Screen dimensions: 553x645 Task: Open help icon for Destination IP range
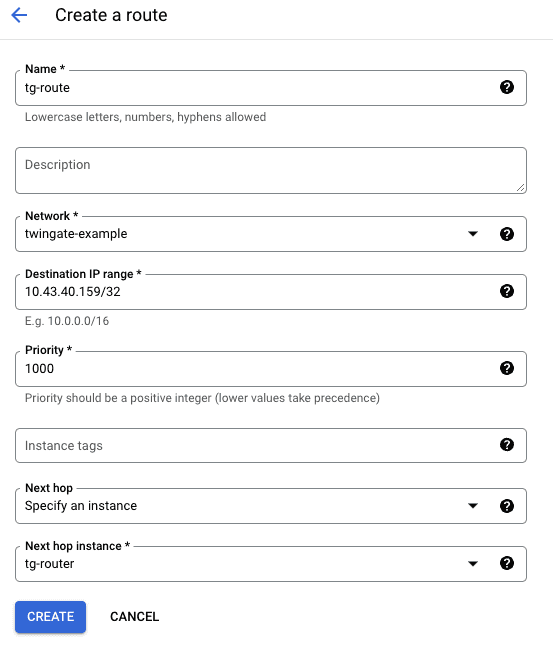[507, 291]
